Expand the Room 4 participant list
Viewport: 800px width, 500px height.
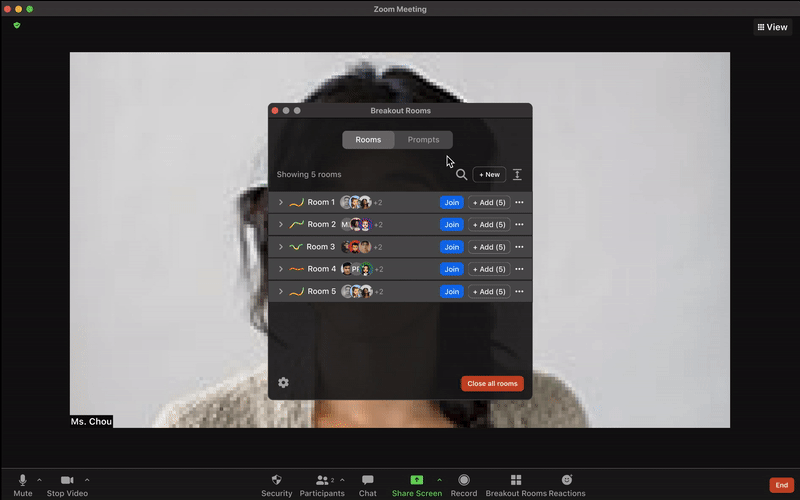point(281,269)
